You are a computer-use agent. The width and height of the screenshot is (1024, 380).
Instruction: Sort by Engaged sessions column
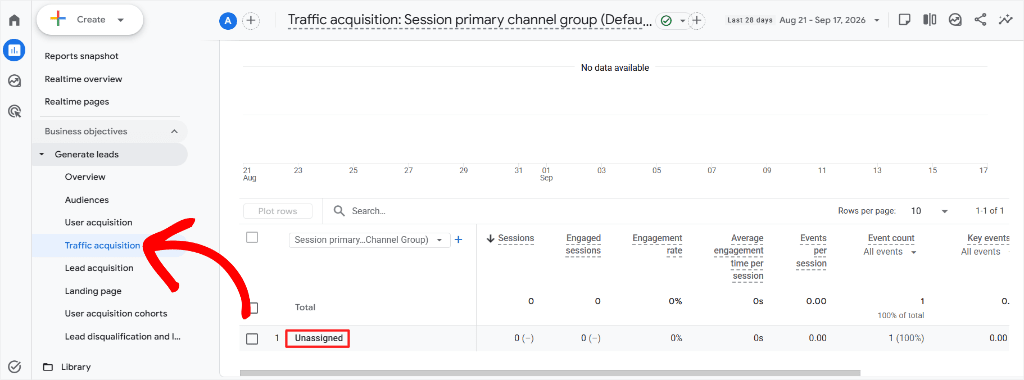click(x=583, y=244)
